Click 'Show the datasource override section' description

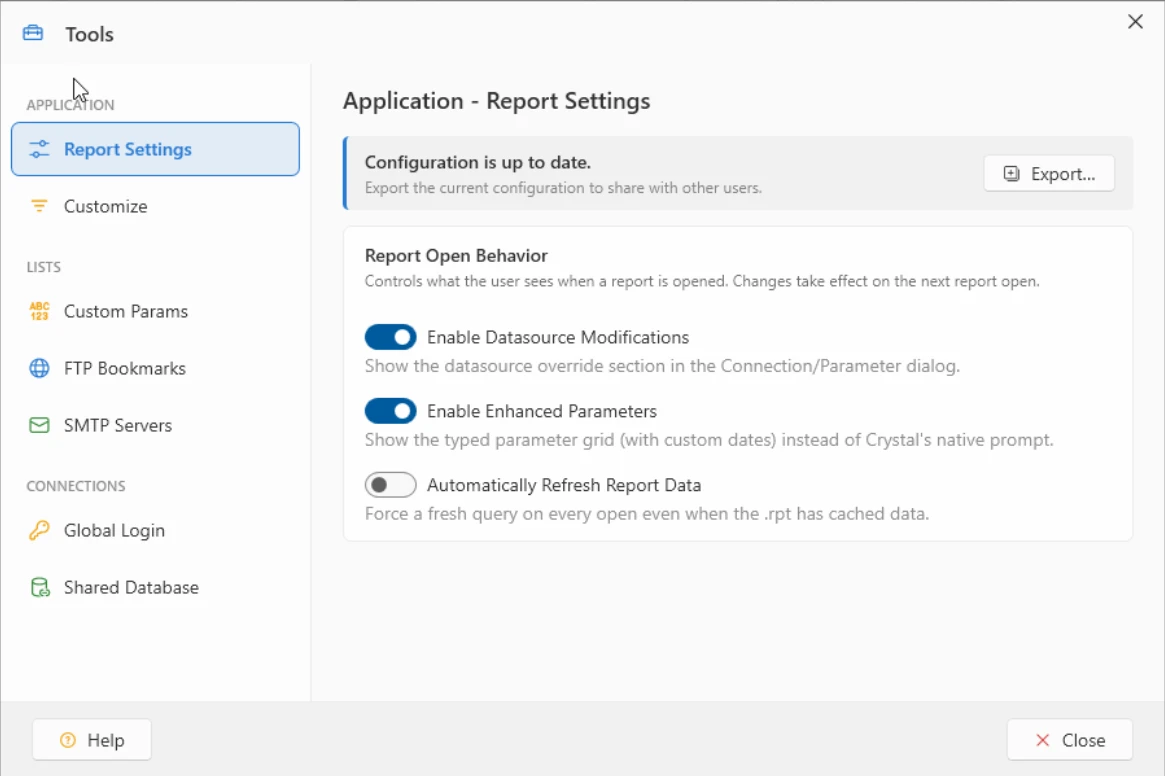[662, 366]
